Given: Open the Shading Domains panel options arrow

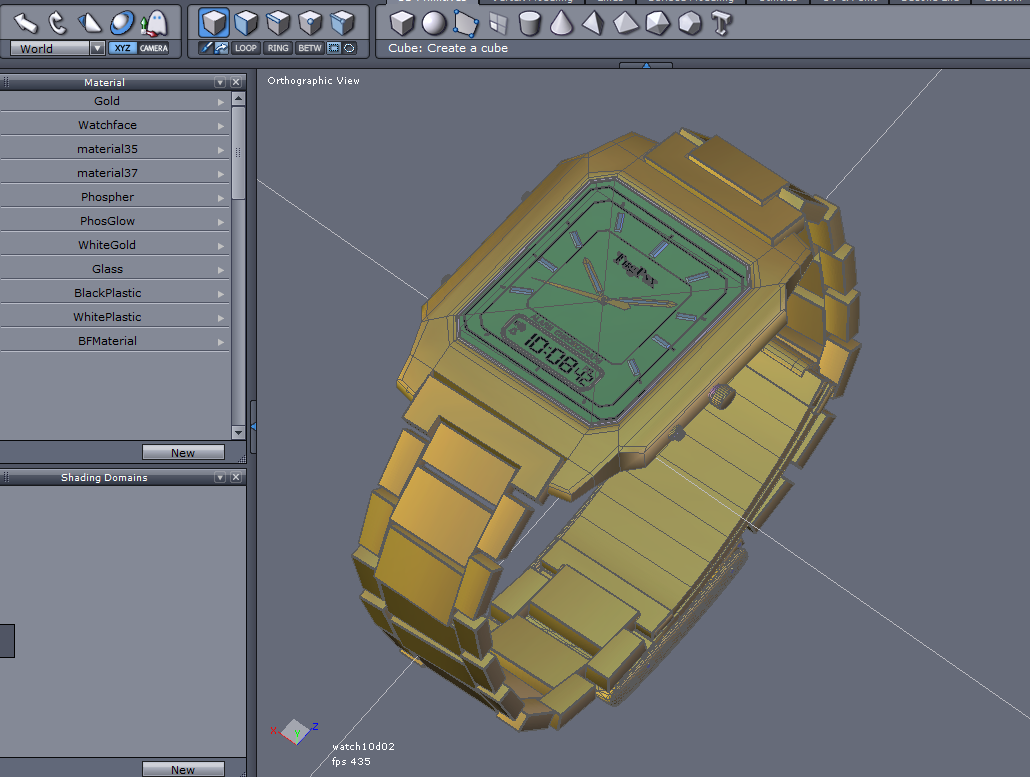Looking at the screenshot, I should (x=220, y=477).
